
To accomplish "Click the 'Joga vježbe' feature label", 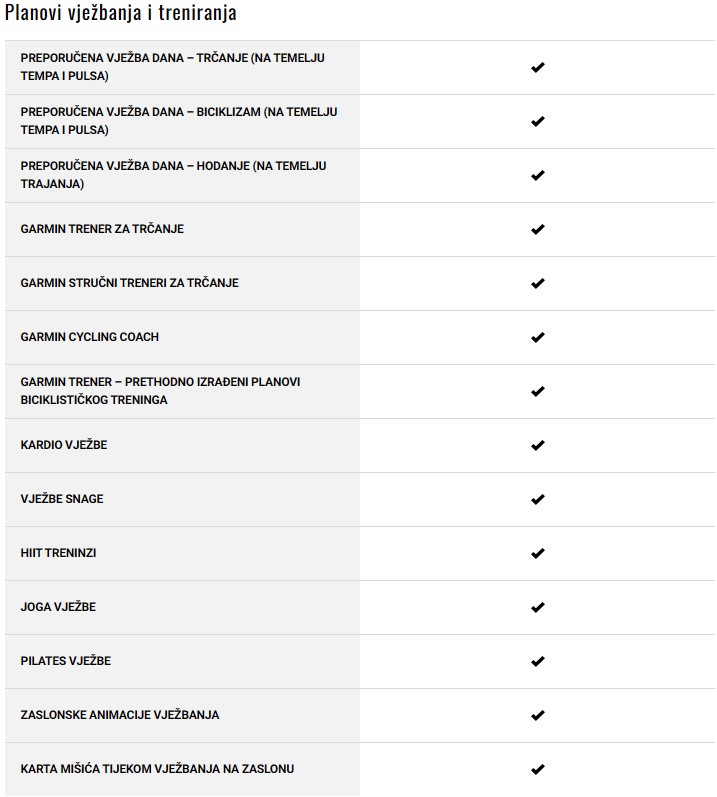I will point(58,607).
